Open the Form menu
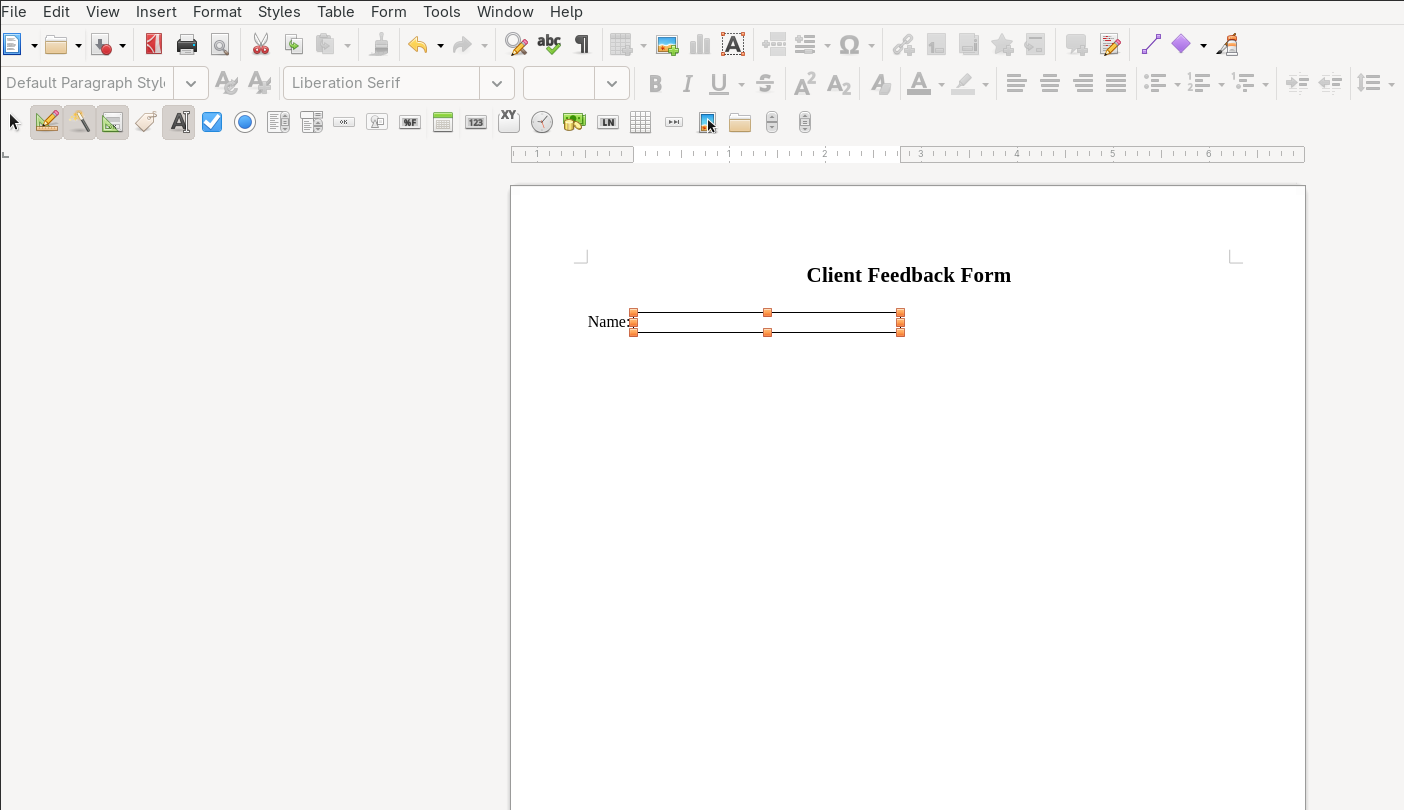Viewport: 1404px width, 810px height. [x=388, y=12]
